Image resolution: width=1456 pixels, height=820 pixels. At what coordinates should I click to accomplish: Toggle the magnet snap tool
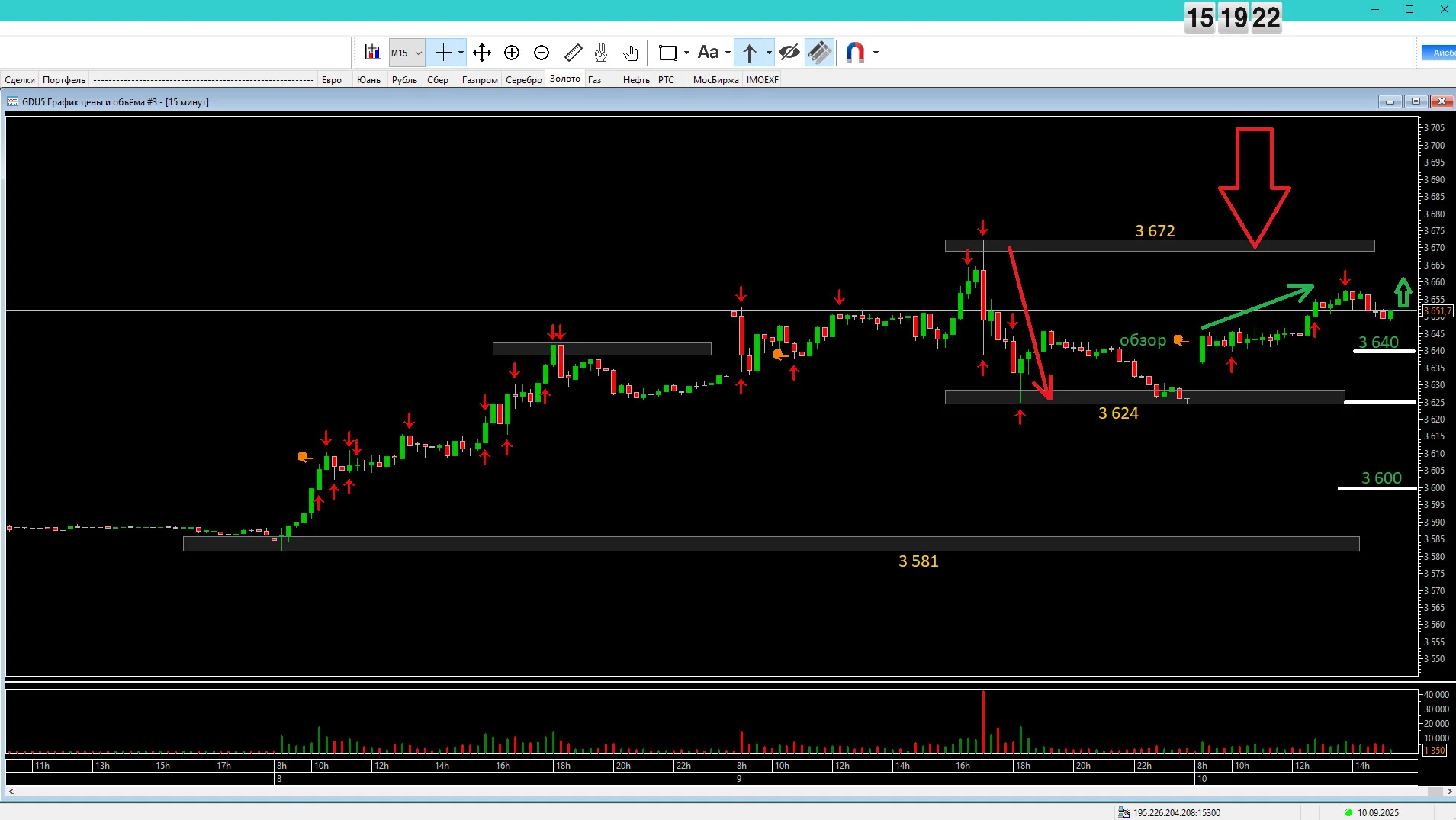855,53
